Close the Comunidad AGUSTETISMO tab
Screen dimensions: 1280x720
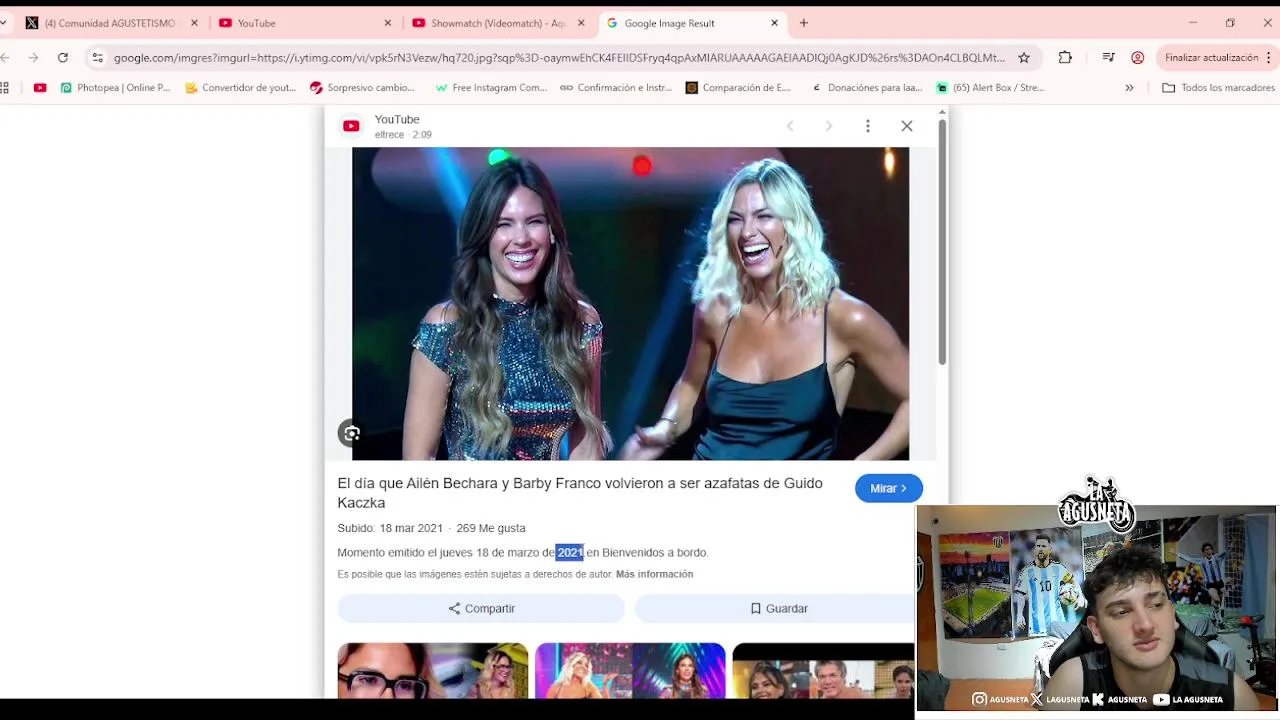(194, 23)
